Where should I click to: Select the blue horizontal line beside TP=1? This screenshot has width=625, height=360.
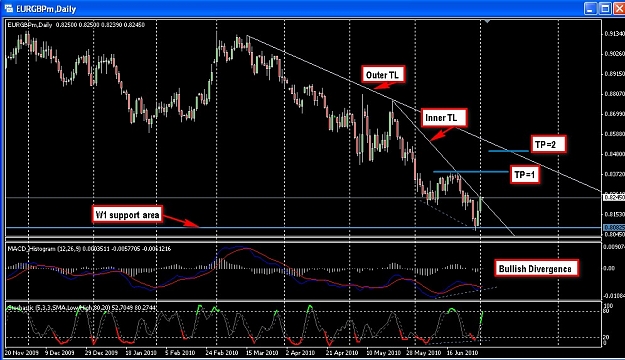tap(471, 172)
